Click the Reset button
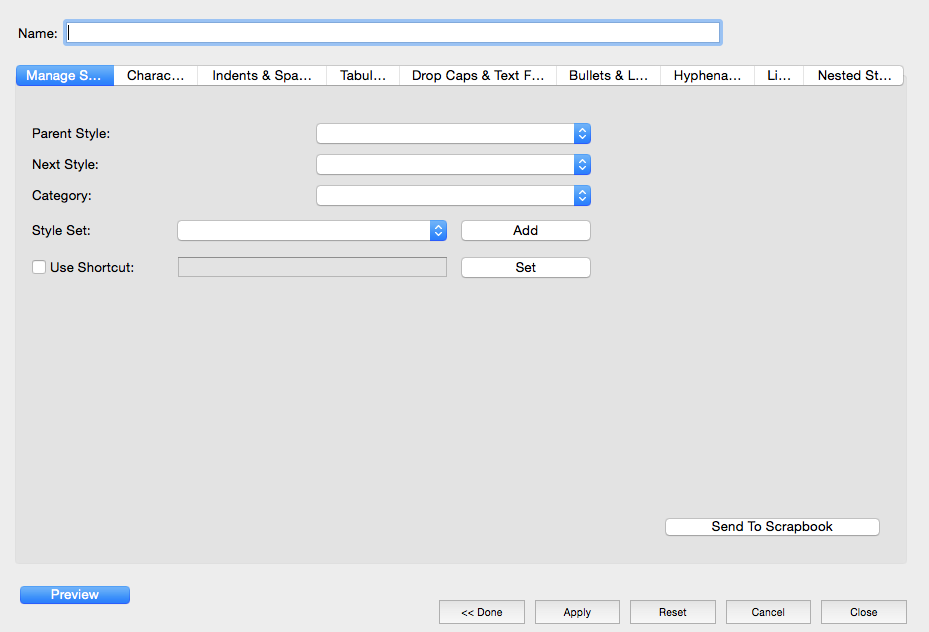 672,612
